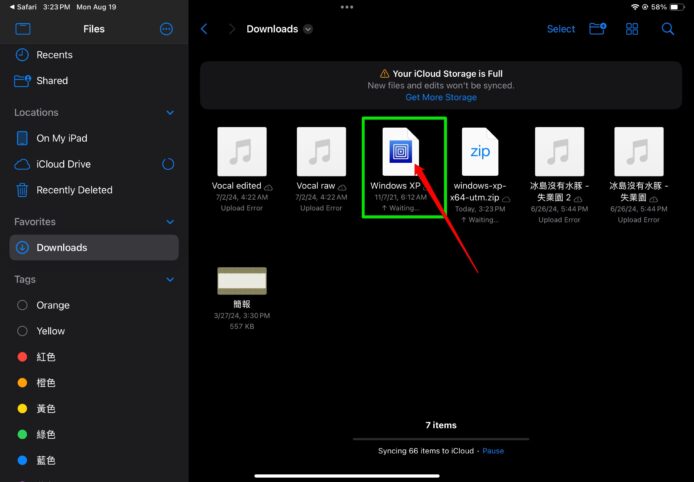Create a new folder with toolbar icon
The width and height of the screenshot is (694, 482).
tap(597, 29)
